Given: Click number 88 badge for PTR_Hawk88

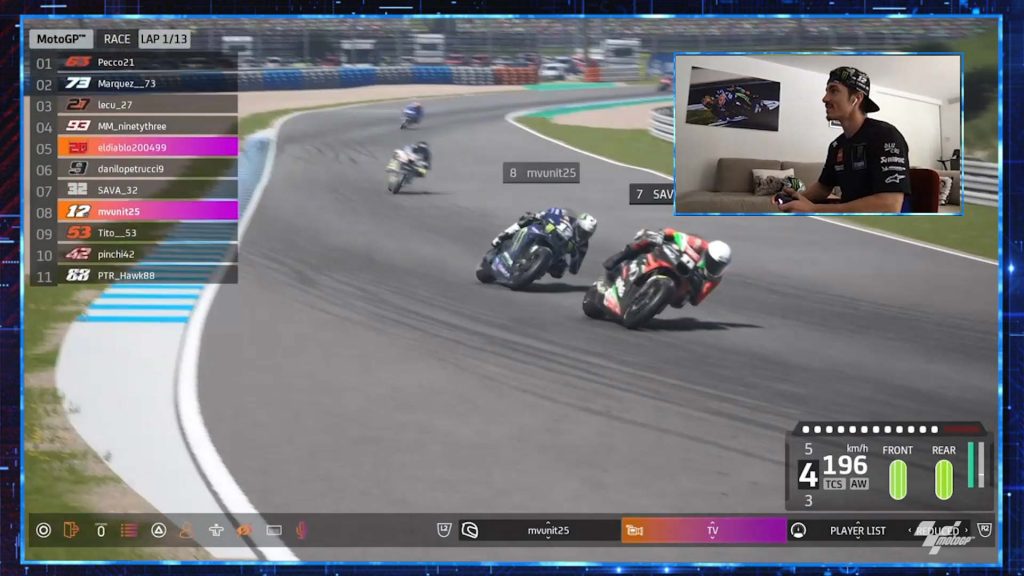Looking at the screenshot, I should 78,276.
